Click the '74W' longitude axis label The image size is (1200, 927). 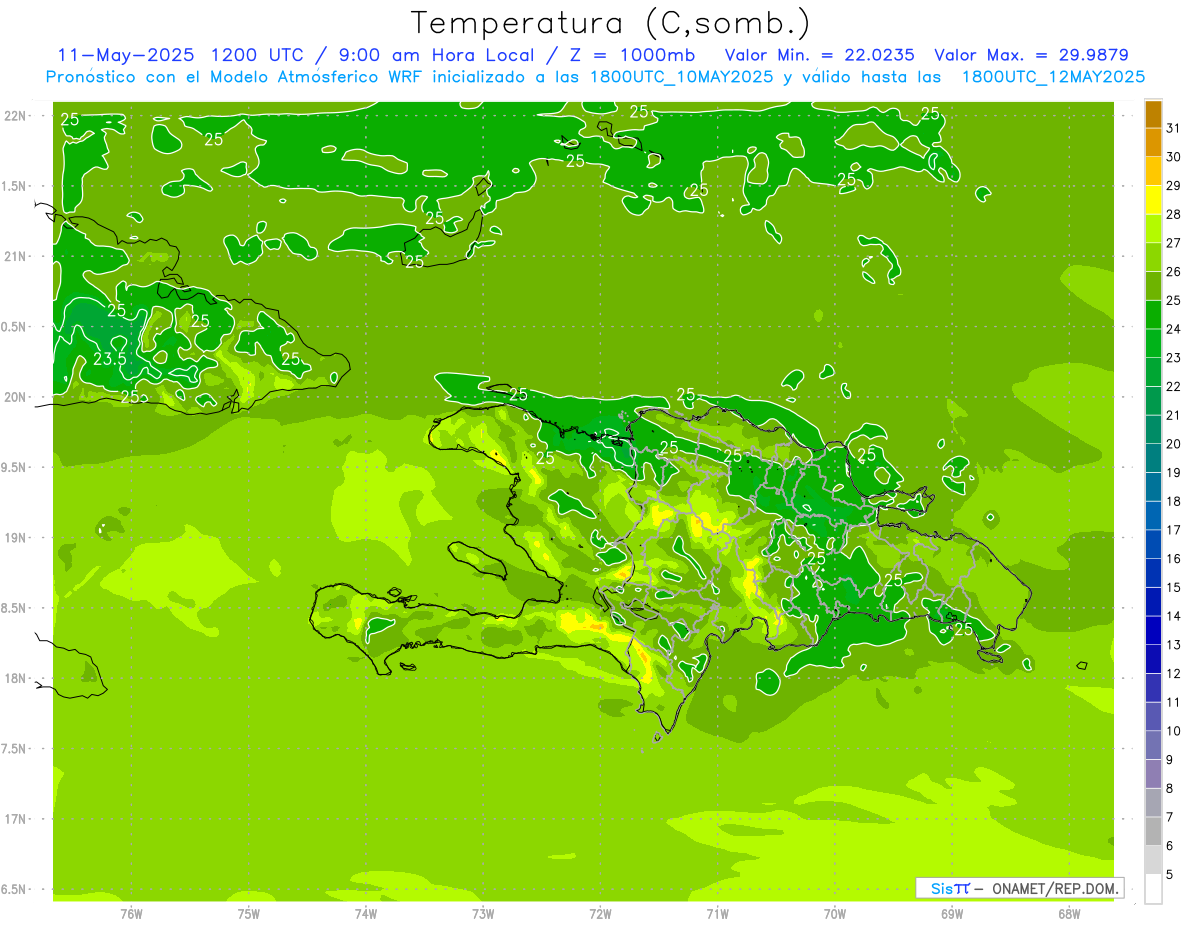pyautogui.click(x=366, y=914)
